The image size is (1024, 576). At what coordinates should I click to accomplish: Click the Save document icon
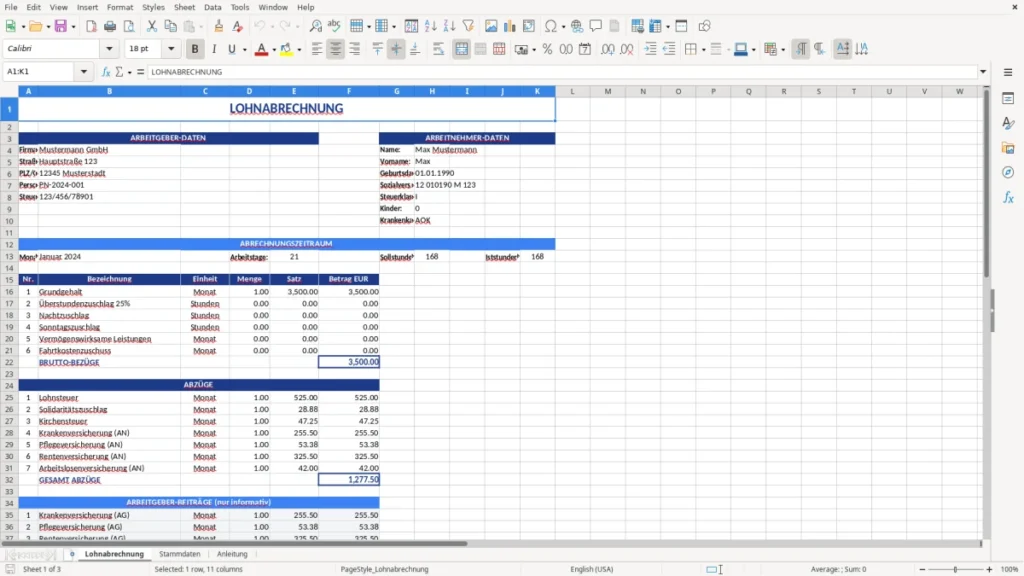coord(61,26)
